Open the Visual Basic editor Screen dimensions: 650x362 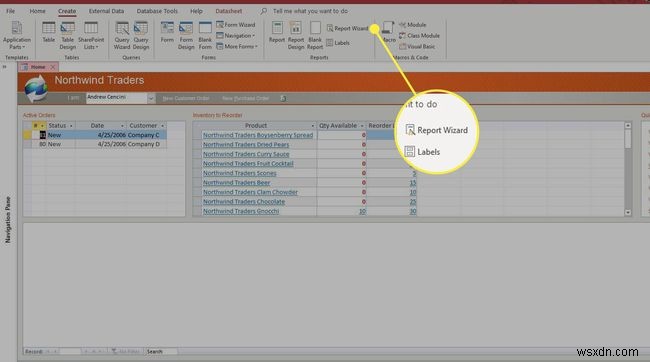coord(417,46)
